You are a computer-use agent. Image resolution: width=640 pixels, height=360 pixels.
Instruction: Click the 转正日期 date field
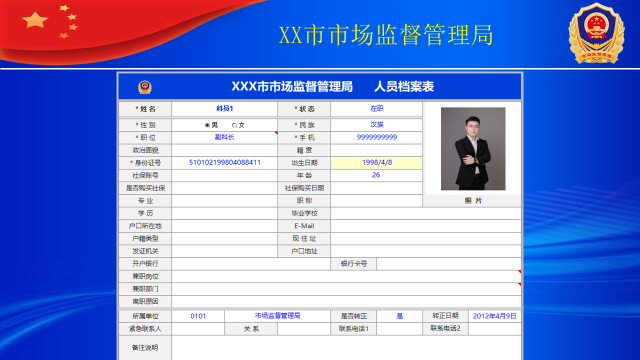[495, 316]
